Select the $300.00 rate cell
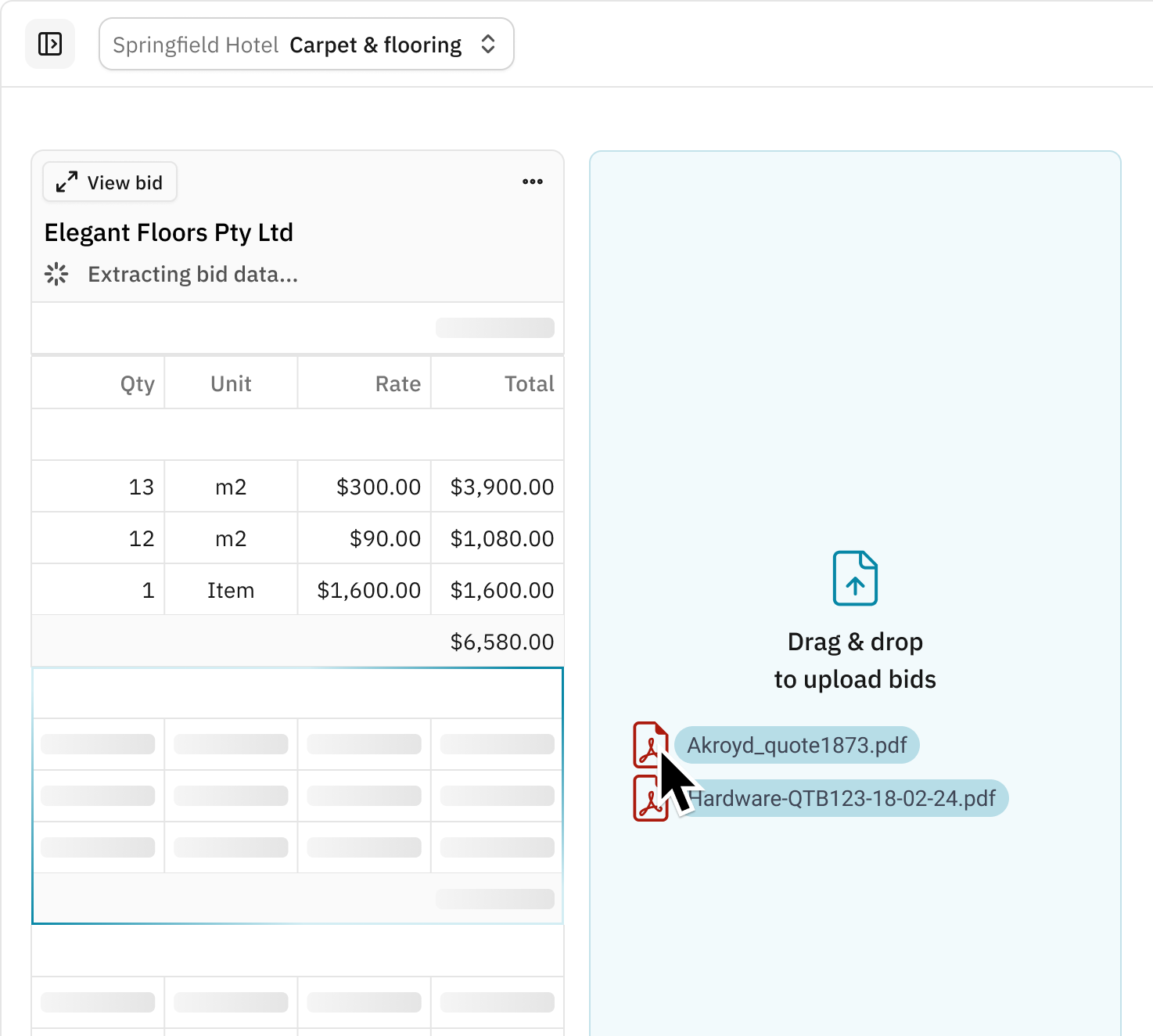Screen dimensions: 1153x1036 click(379, 487)
